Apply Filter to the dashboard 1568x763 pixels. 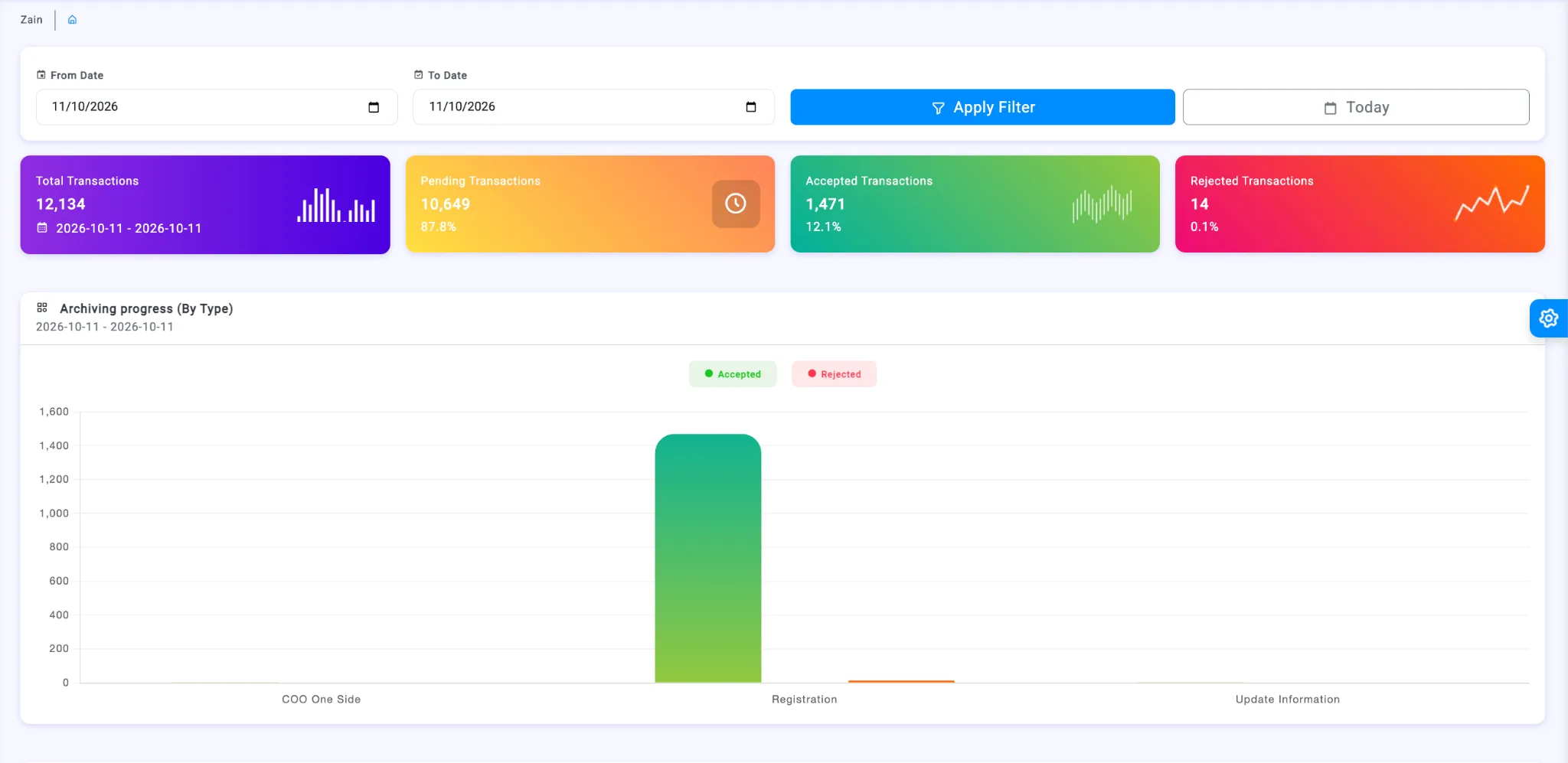pos(982,107)
